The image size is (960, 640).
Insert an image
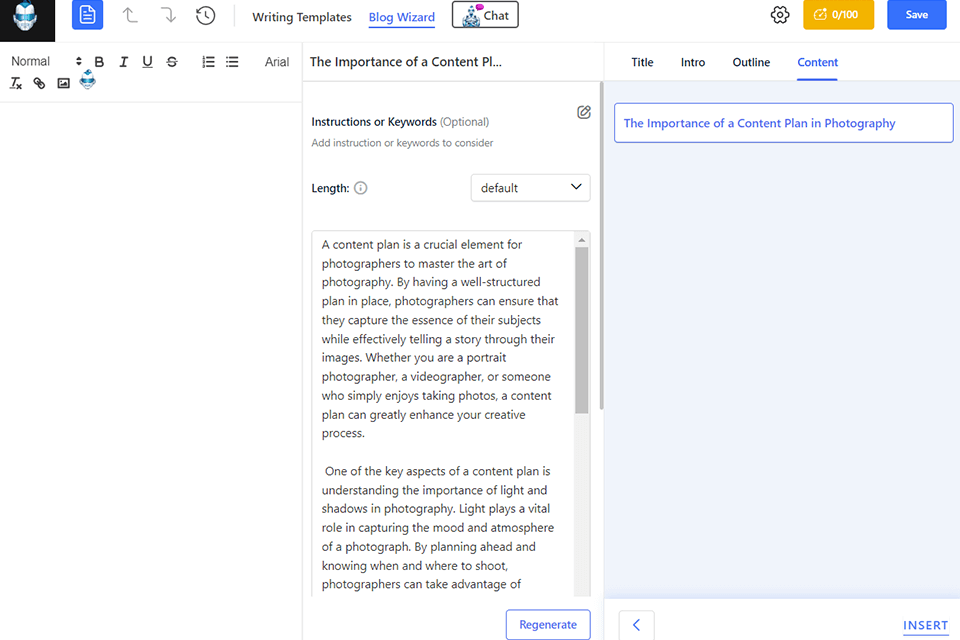64,83
